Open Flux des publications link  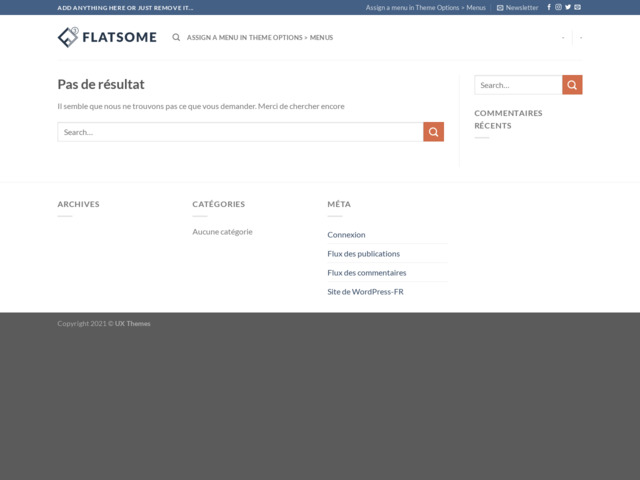(x=363, y=253)
